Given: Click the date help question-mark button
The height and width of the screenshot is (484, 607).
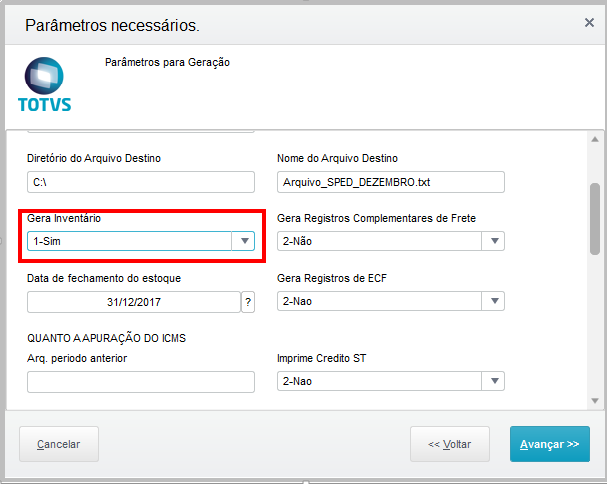Looking at the screenshot, I should coord(248,301).
